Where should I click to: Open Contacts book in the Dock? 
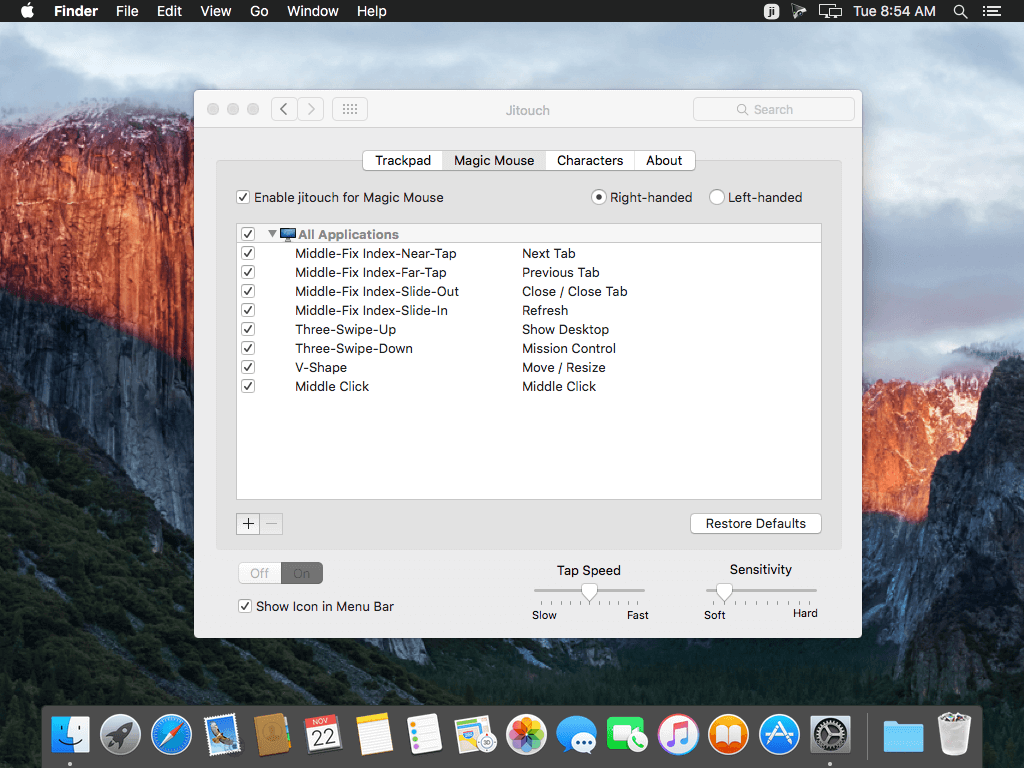(x=272, y=734)
